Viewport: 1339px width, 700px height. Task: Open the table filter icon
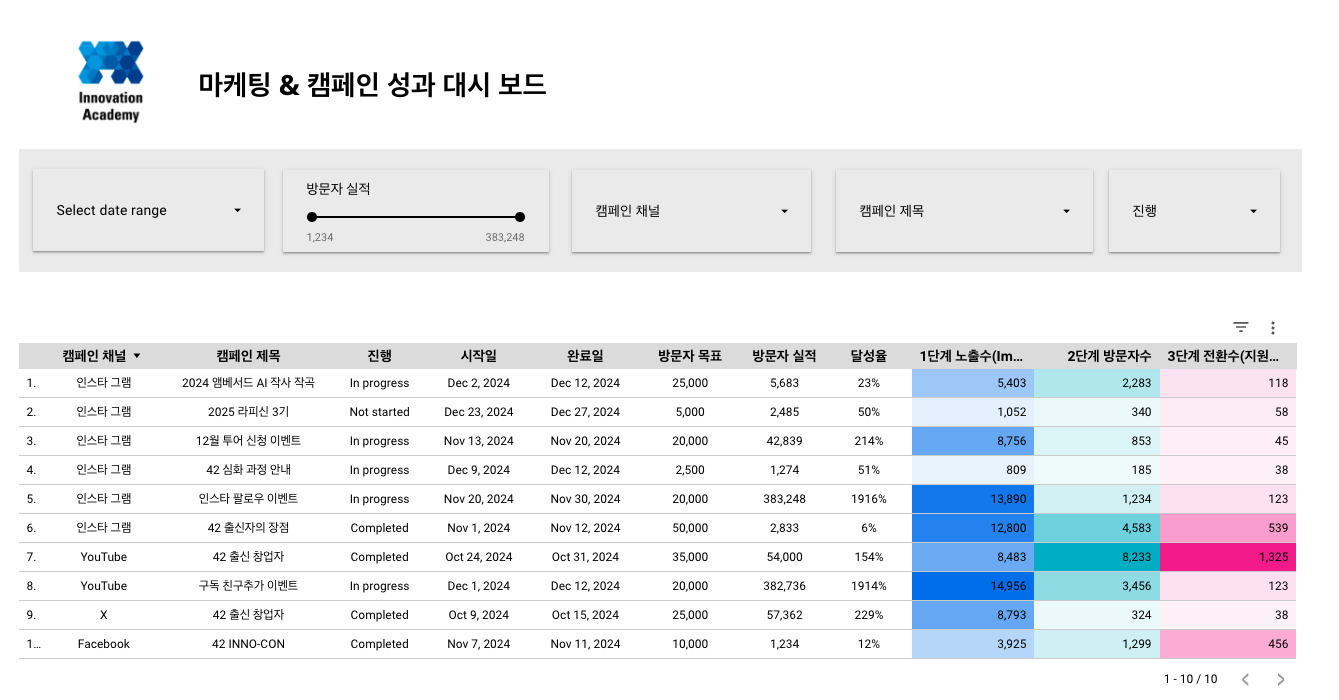[1240, 327]
